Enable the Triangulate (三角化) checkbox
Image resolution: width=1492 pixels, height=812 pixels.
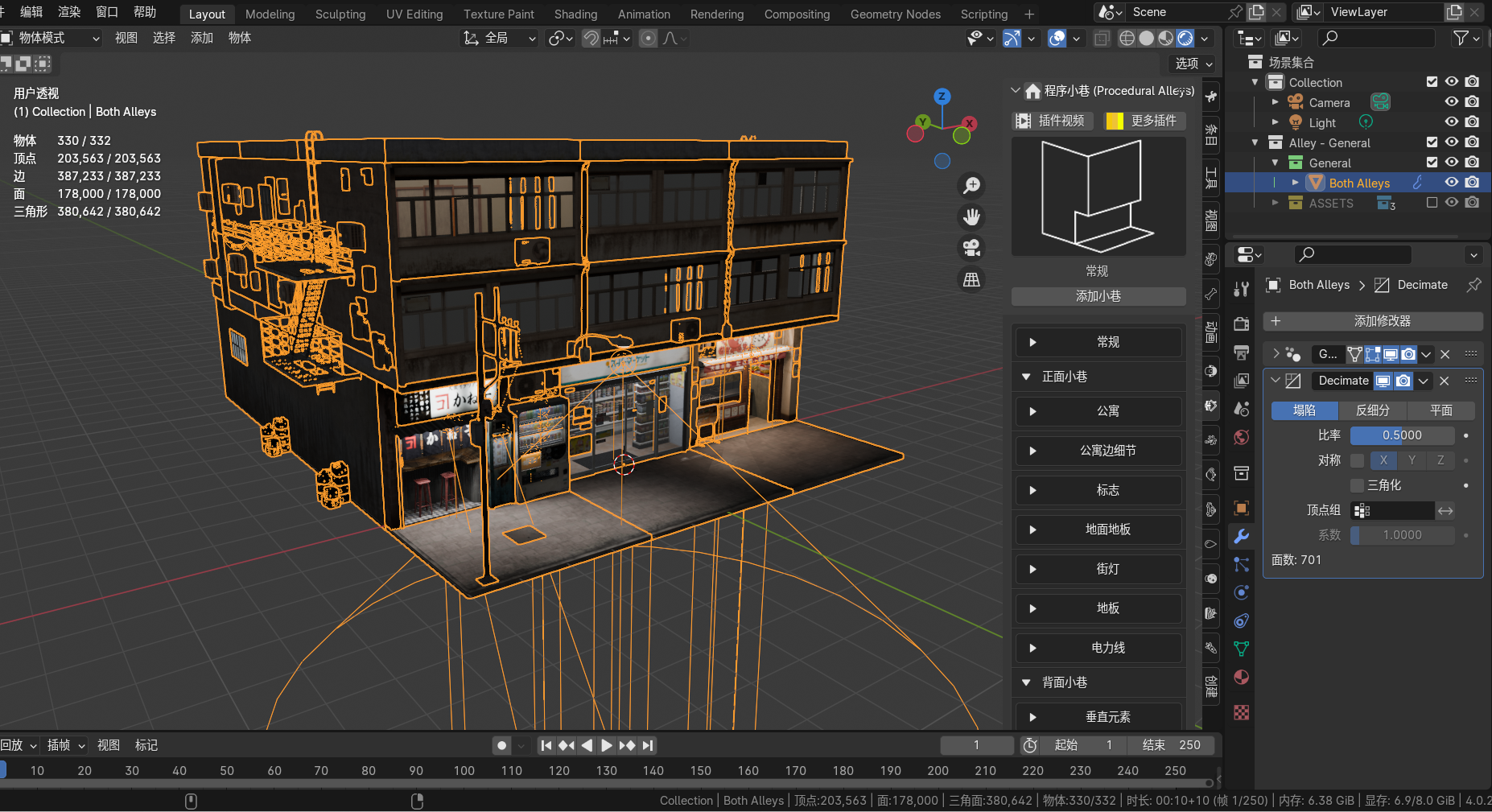1358,485
